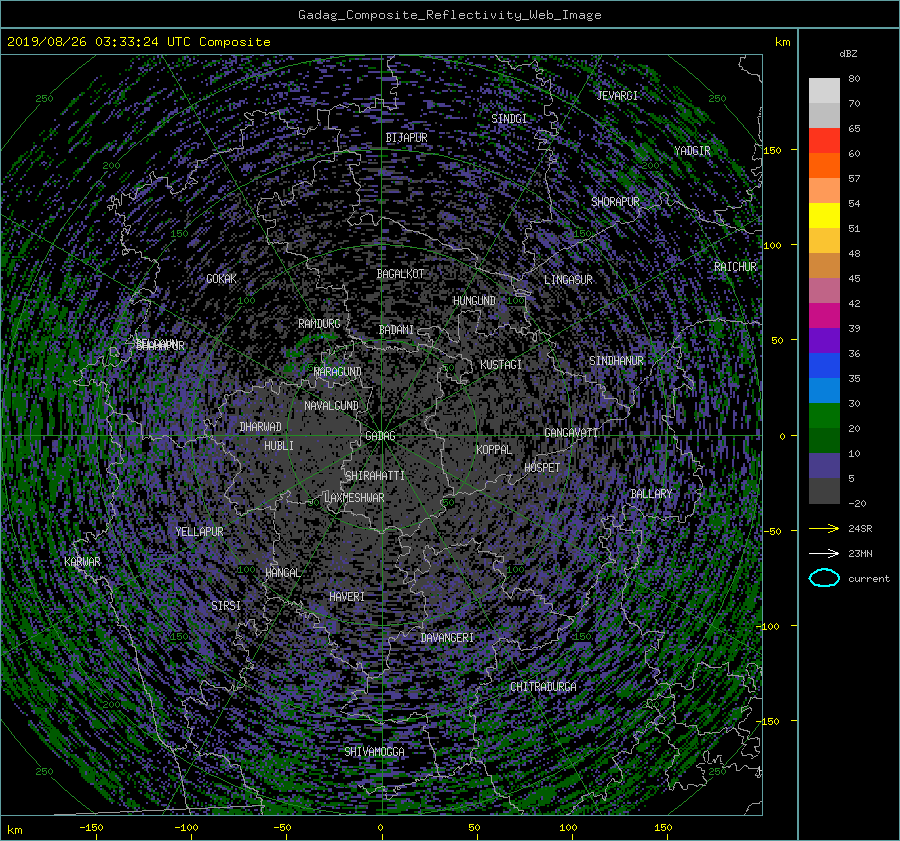Click the NARAGUND city label
The width and height of the screenshot is (900, 841).
pyautogui.click(x=338, y=372)
